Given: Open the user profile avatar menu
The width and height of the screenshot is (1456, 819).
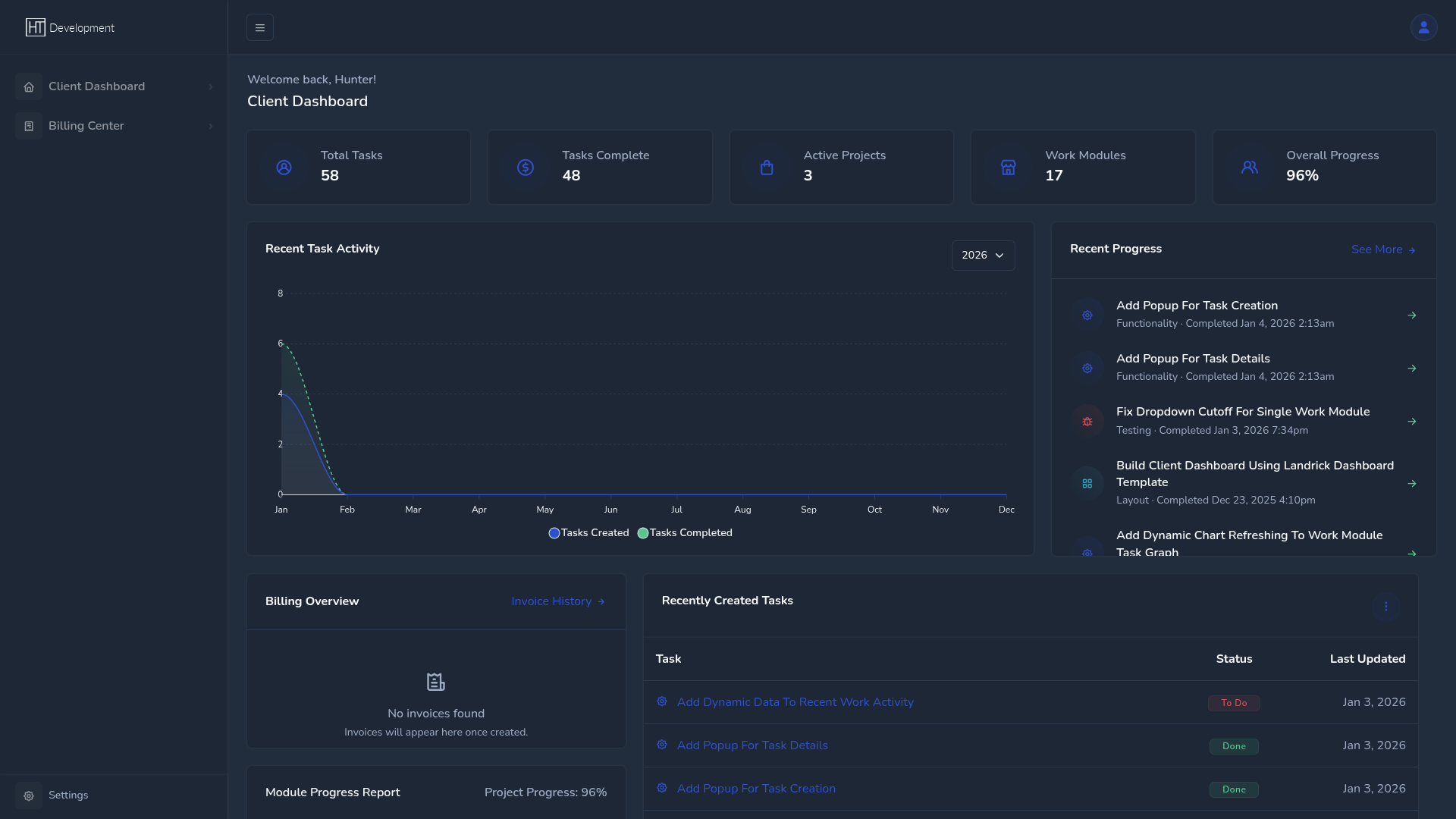Looking at the screenshot, I should (1423, 28).
